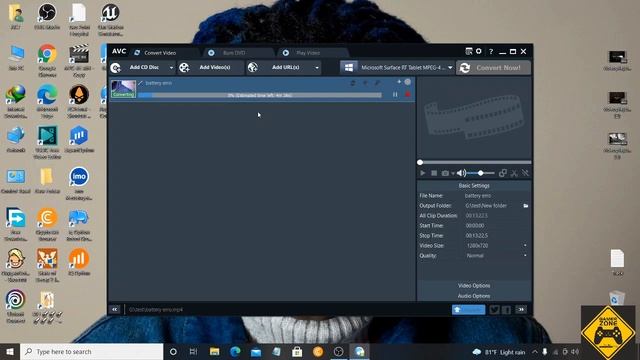Click the blue Upgrade button
This screenshot has width=640, height=360.
469,310
